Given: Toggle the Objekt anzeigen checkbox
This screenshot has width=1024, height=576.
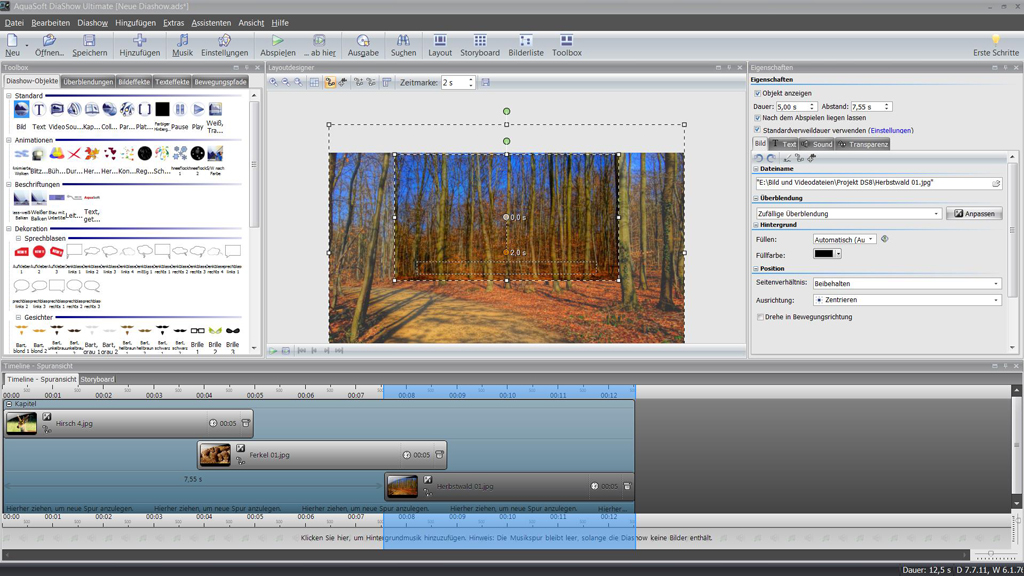Looking at the screenshot, I should click(758, 93).
